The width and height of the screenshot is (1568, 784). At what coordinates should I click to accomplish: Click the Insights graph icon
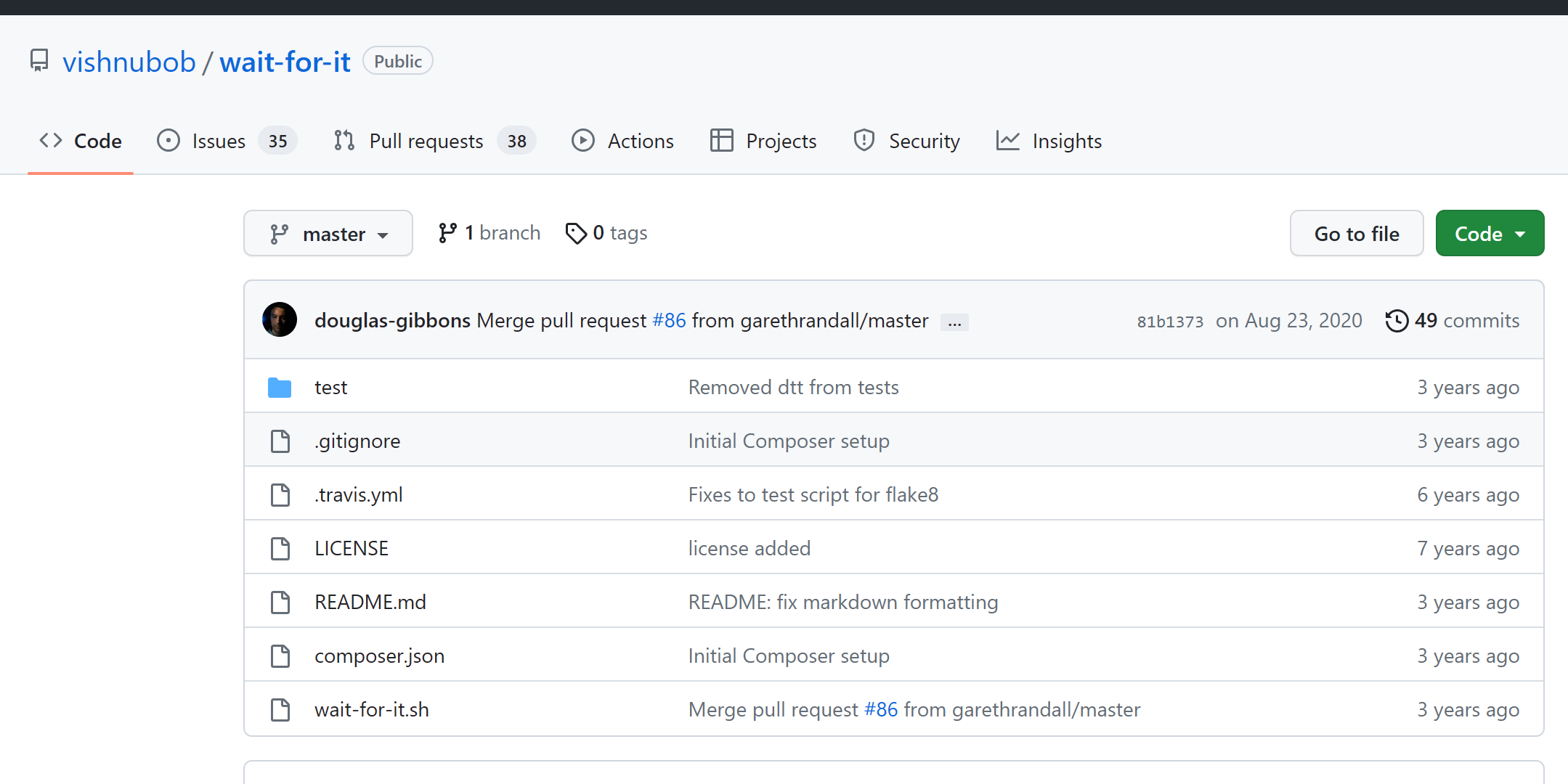pyautogui.click(x=1008, y=140)
